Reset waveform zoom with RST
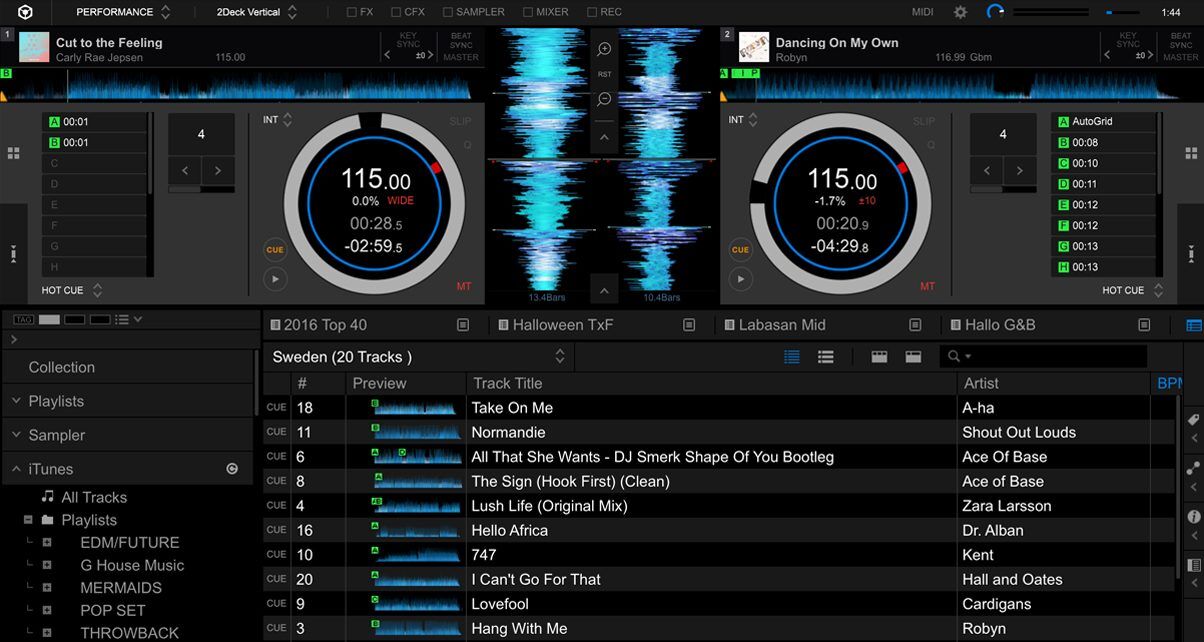This screenshot has width=1204, height=642. click(604, 74)
